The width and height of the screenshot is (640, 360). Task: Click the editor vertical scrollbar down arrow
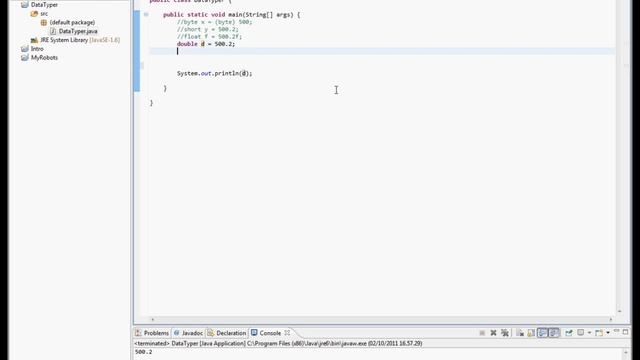tap(619, 311)
